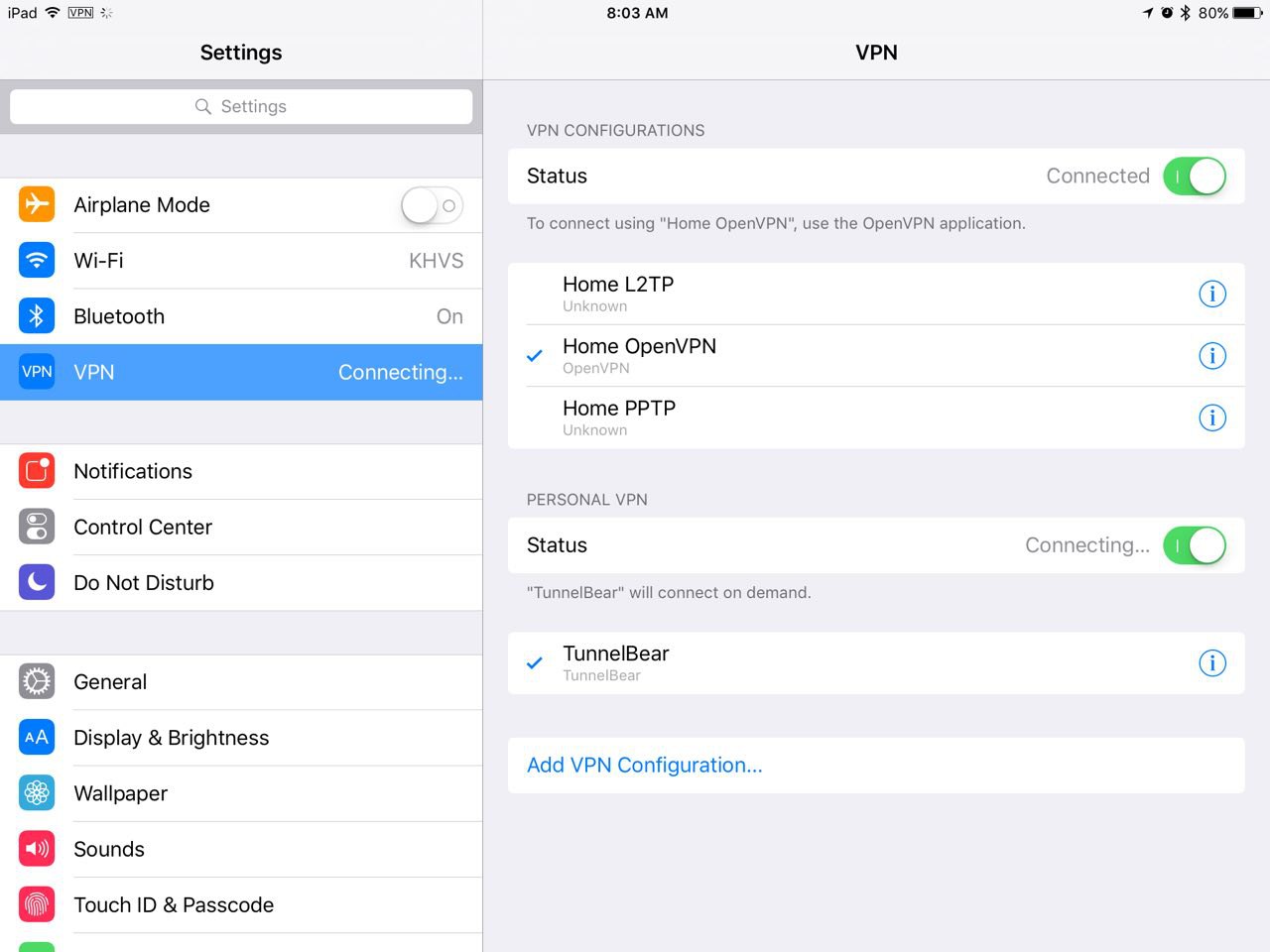The height and width of the screenshot is (952, 1270).
Task: Open TunnelBear info details
Action: point(1211,663)
